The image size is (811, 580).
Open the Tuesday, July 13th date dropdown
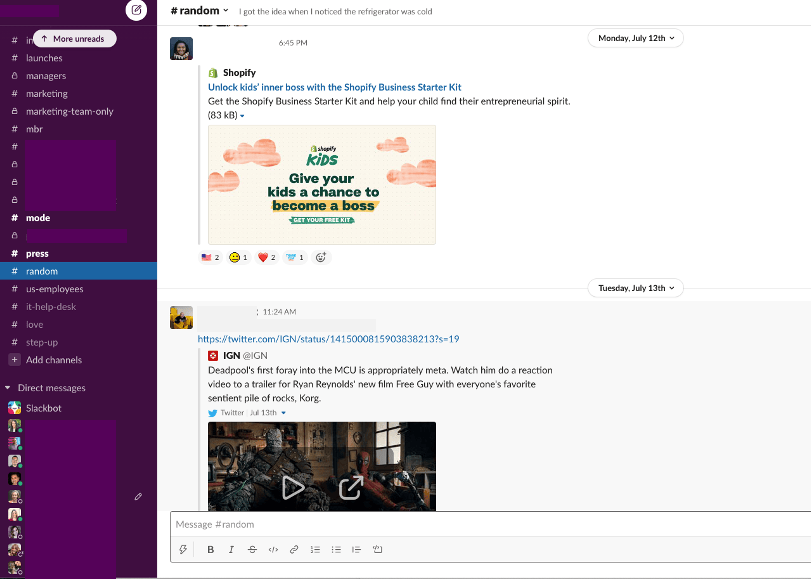pyautogui.click(x=636, y=288)
